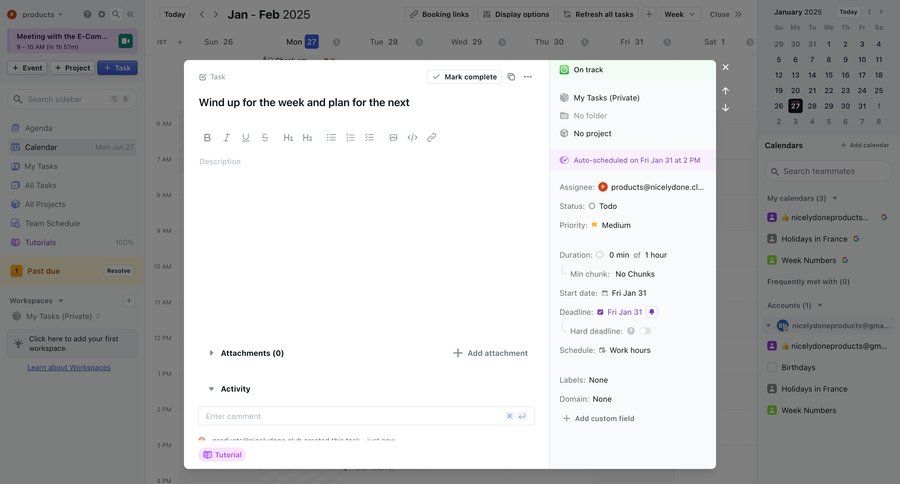Click Enter comment field
The height and width of the screenshot is (484, 900).
(366, 416)
